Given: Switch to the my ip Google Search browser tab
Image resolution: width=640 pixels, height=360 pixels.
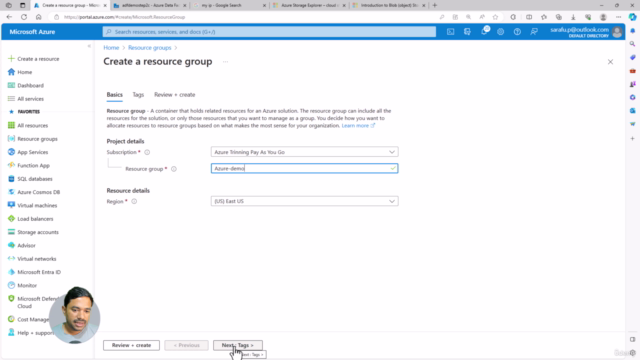Looking at the screenshot, I should 230,5.
